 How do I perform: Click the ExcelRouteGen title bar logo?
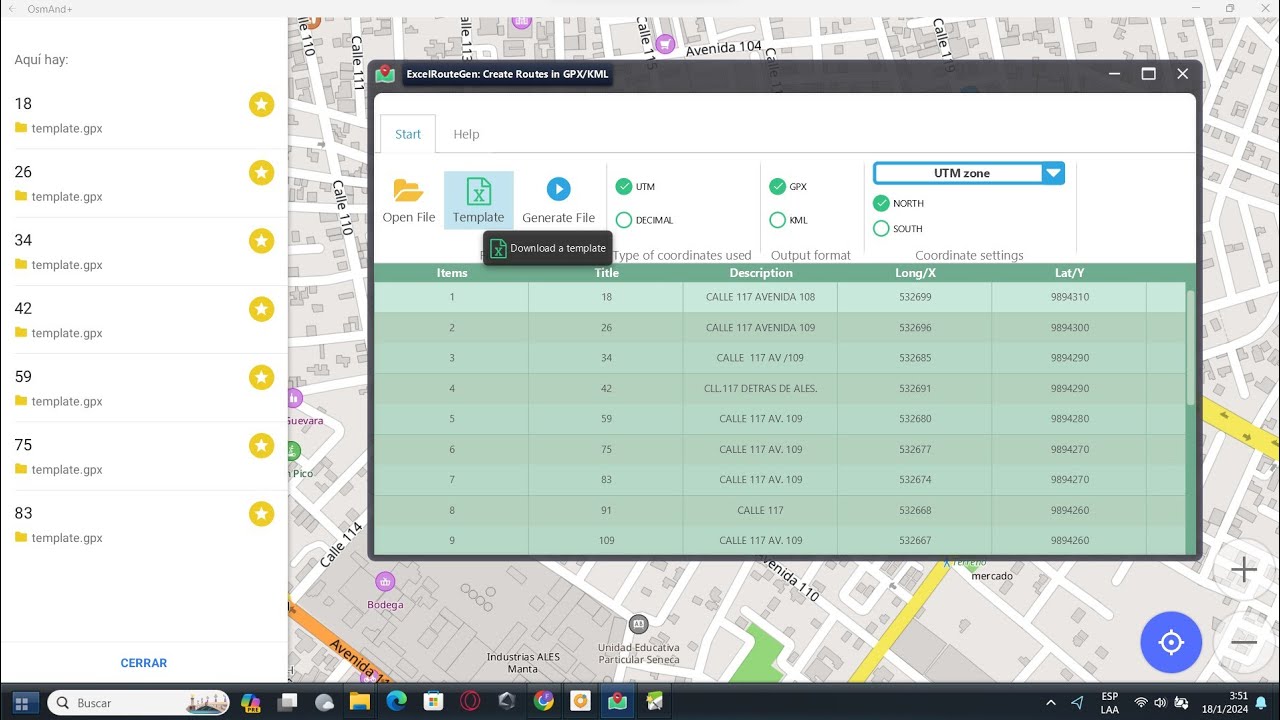(385, 74)
